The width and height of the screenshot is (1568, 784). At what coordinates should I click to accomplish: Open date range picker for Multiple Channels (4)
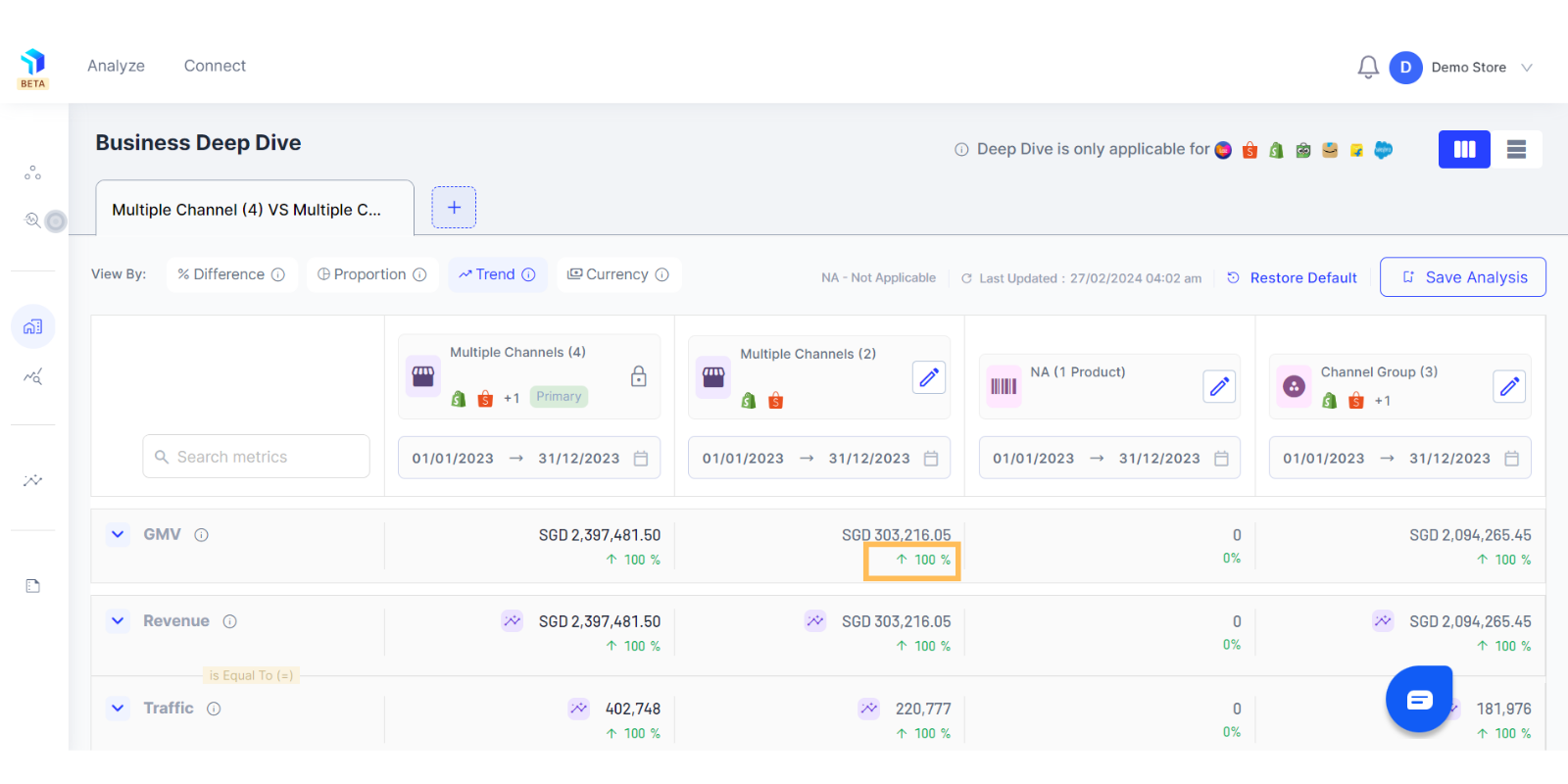click(529, 458)
